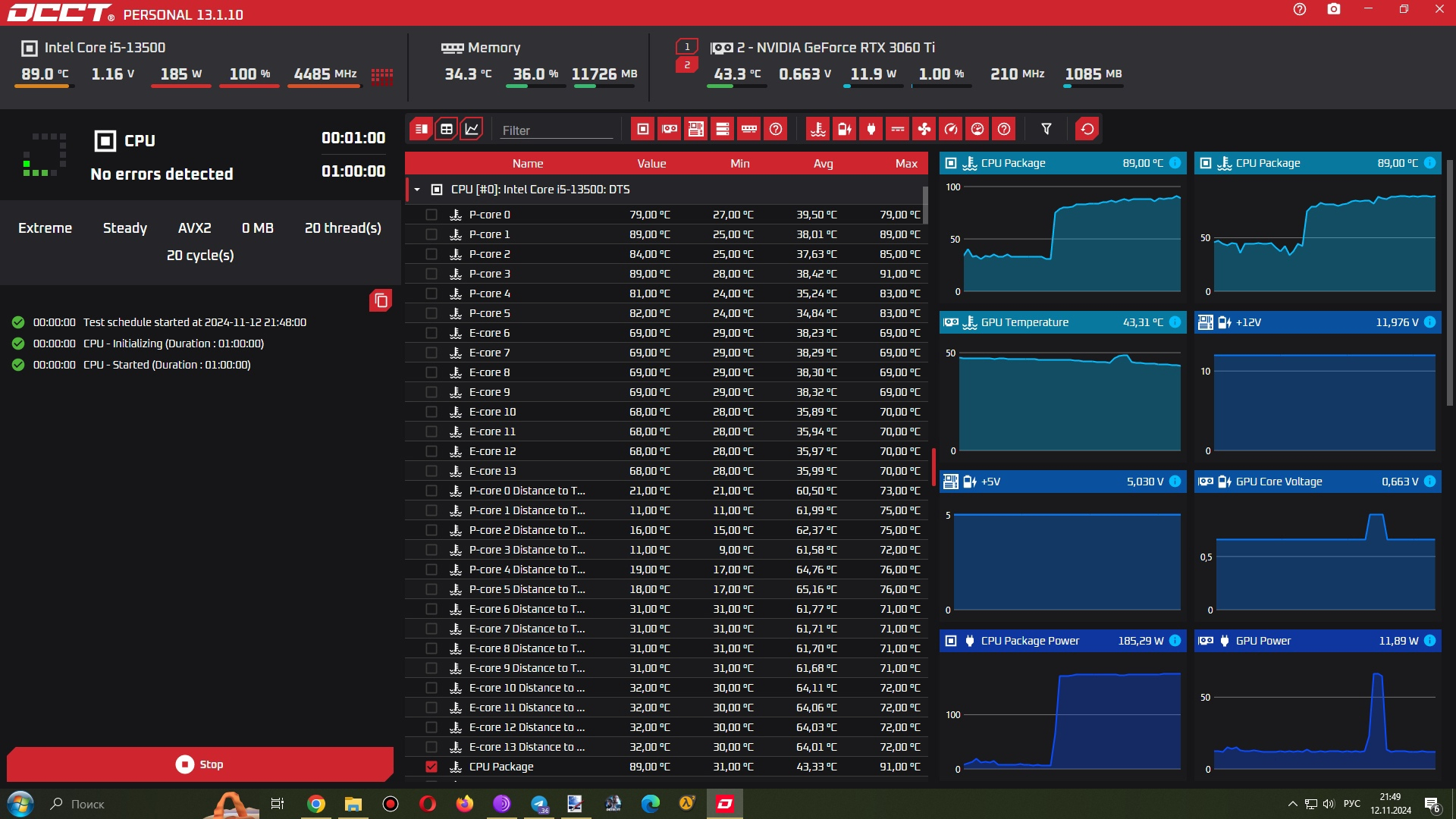Uncheck the CPU Package row checkbox

coord(431,767)
